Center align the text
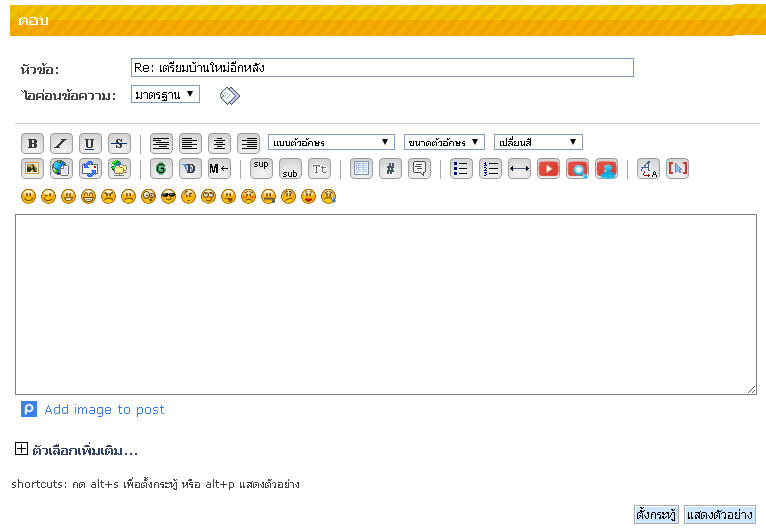 [x=219, y=144]
